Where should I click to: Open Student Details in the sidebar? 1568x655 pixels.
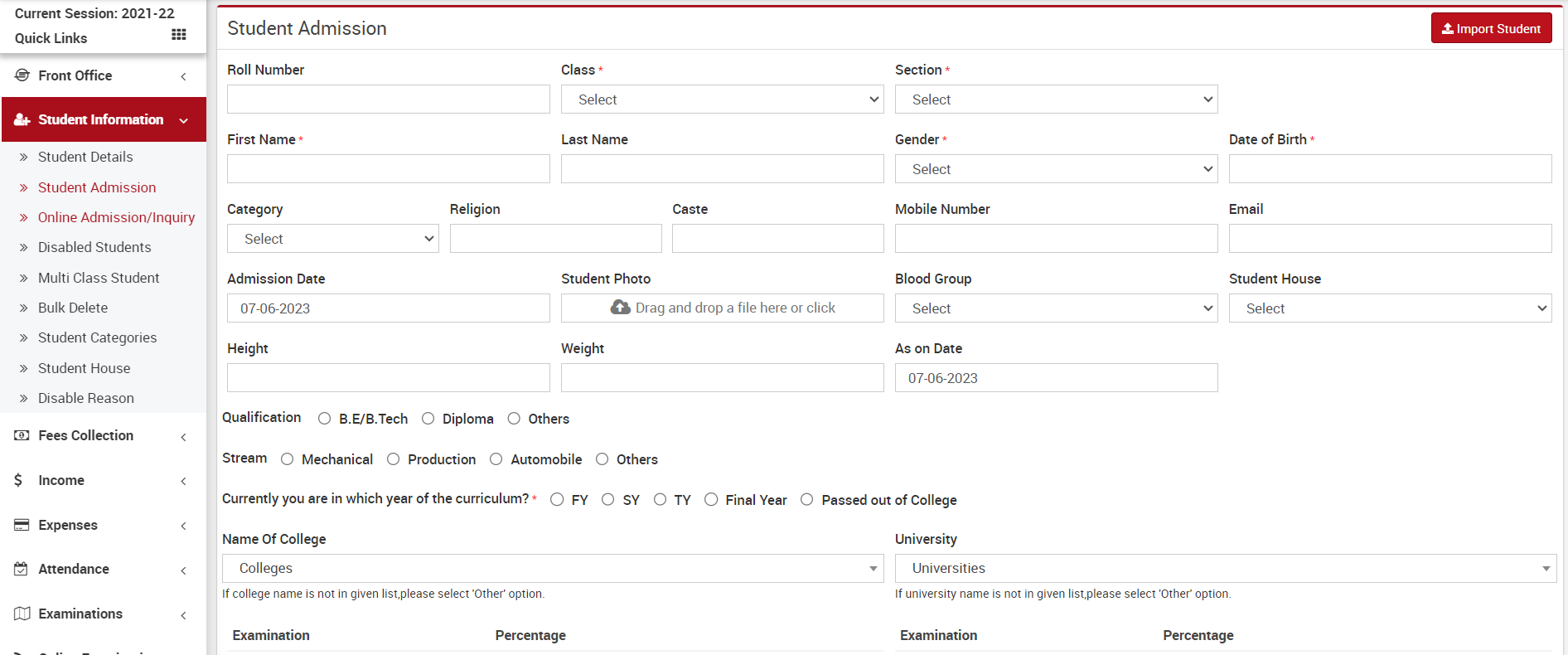pos(85,157)
